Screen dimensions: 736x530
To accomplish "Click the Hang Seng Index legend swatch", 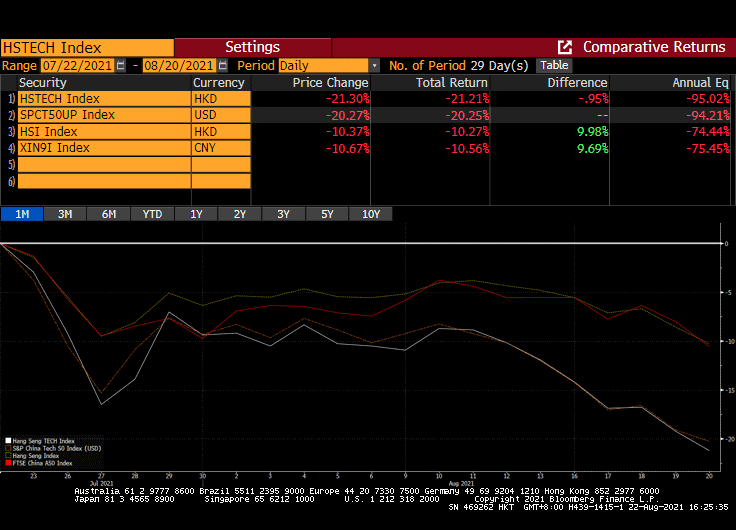I will point(8,456).
